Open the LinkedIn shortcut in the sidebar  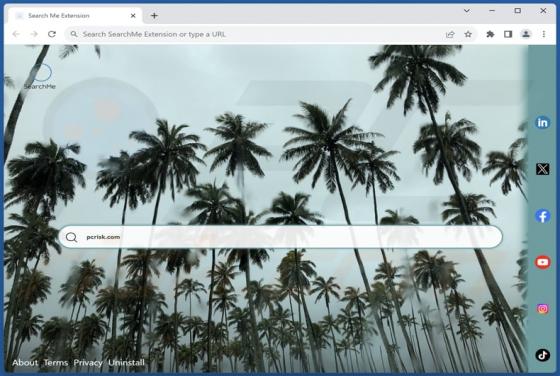coord(542,122)
